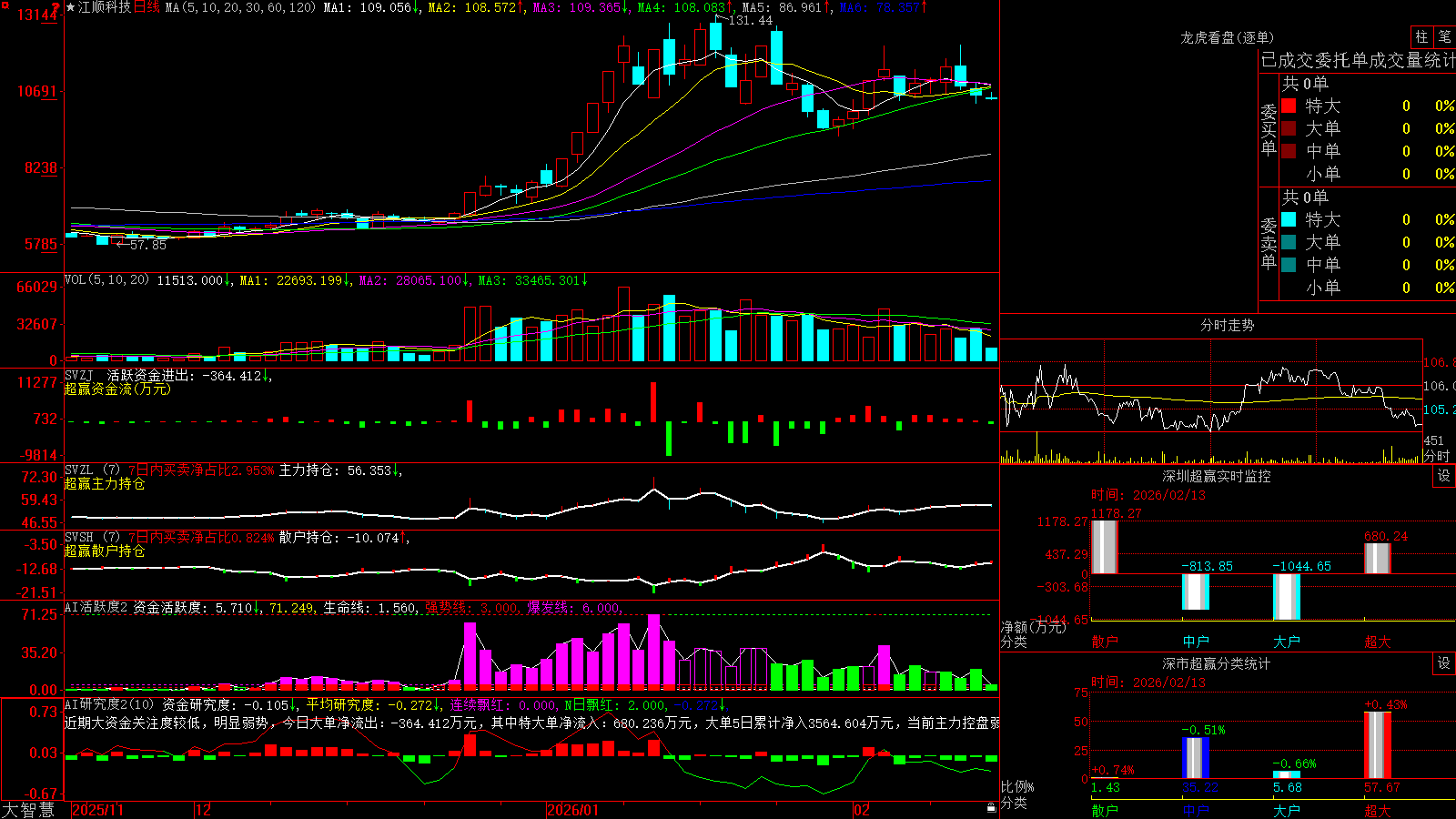
Task: Click the 大户 bar showing -1044.65
Action: coord(1287,597)
